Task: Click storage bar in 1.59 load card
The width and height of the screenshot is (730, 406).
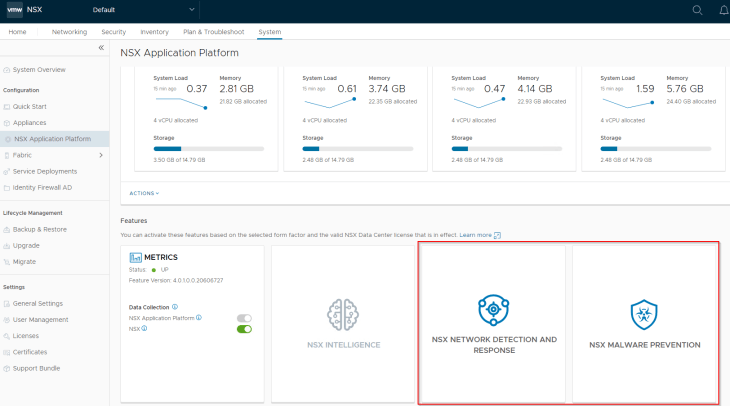Action: coord(656,149)
